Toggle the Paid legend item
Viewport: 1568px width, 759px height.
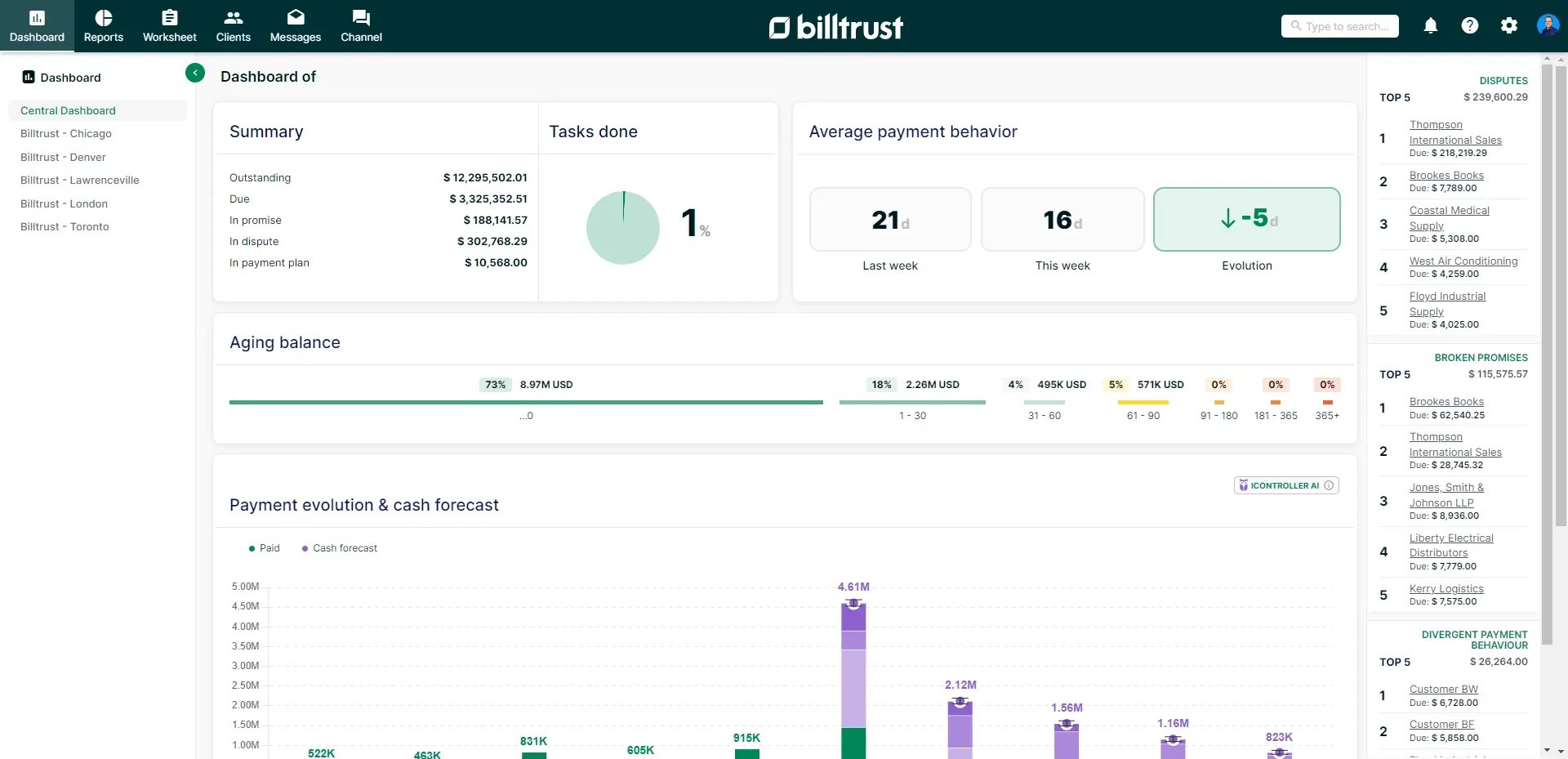tap(264, 548)
